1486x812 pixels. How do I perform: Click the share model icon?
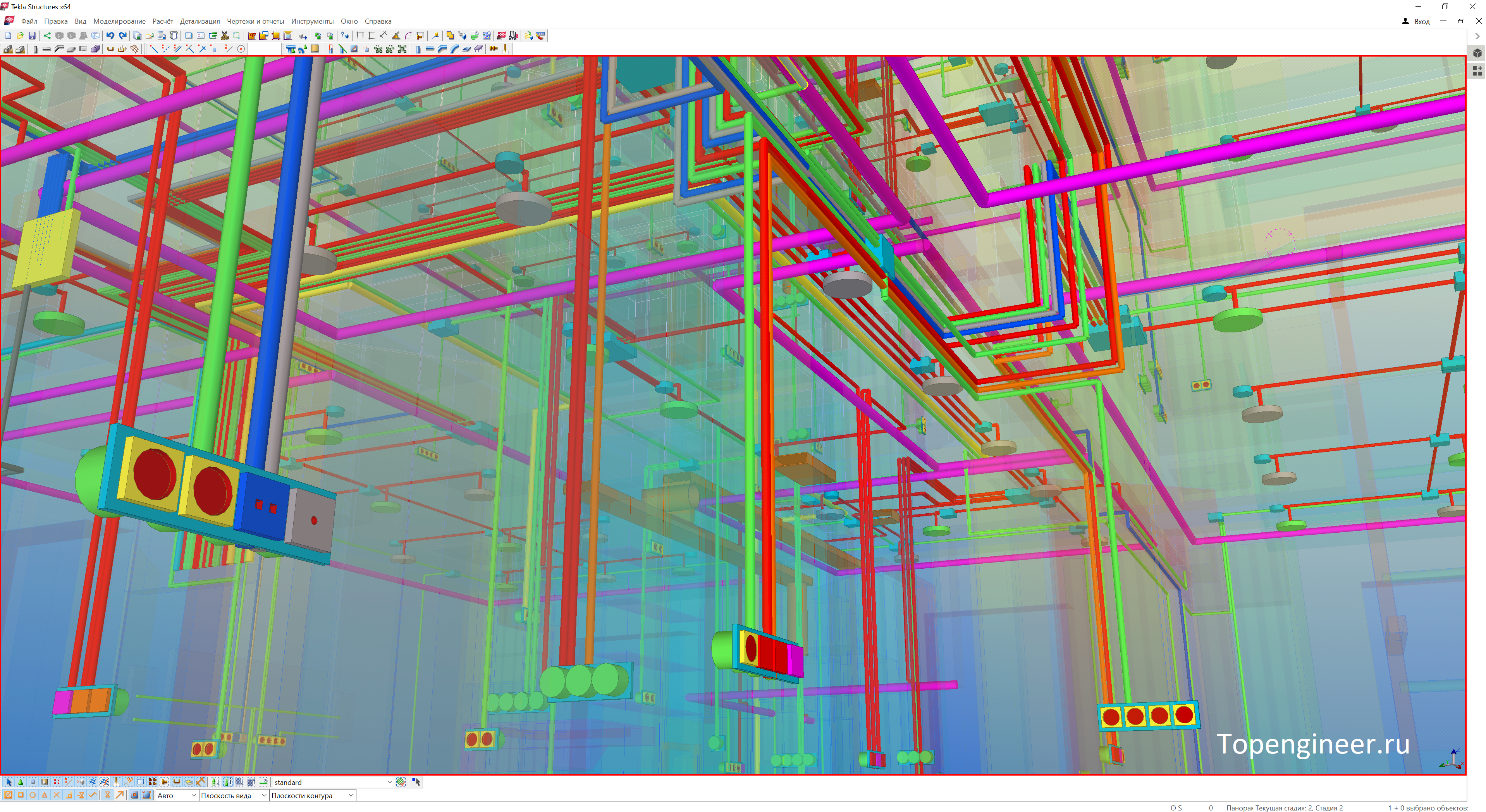[47, 36]
